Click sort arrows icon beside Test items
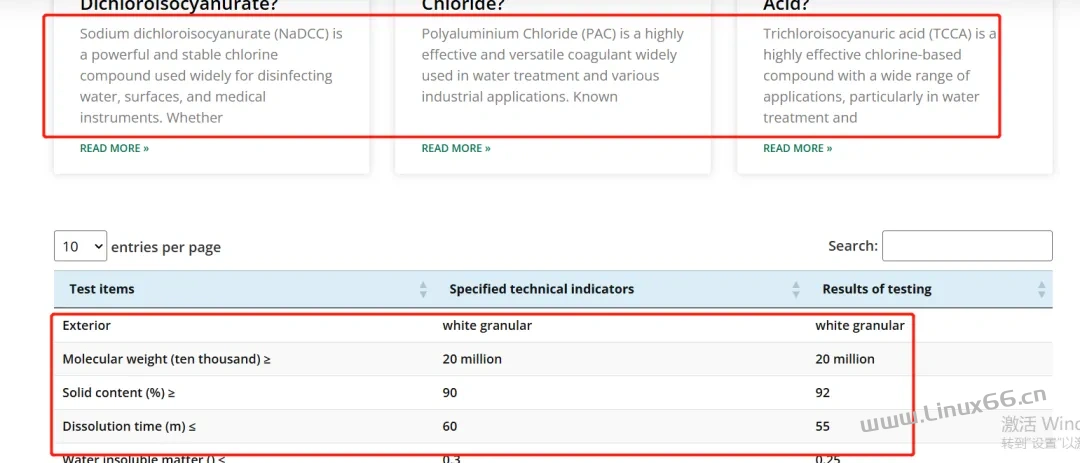This screenshot has width=1080, height=463. [x=423, y=289]
